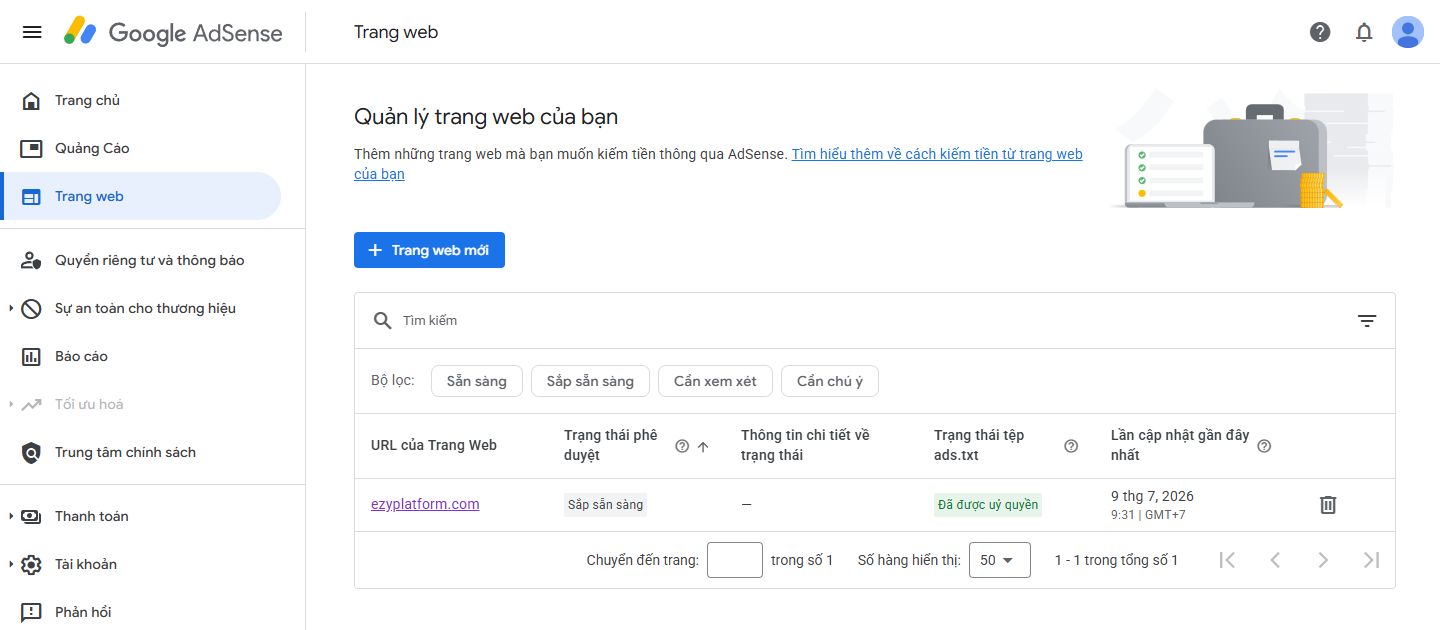Click the Đã được uỷ quyền badge
The height and width of the screenshot is (630, 1440).
tap(988, 505)
